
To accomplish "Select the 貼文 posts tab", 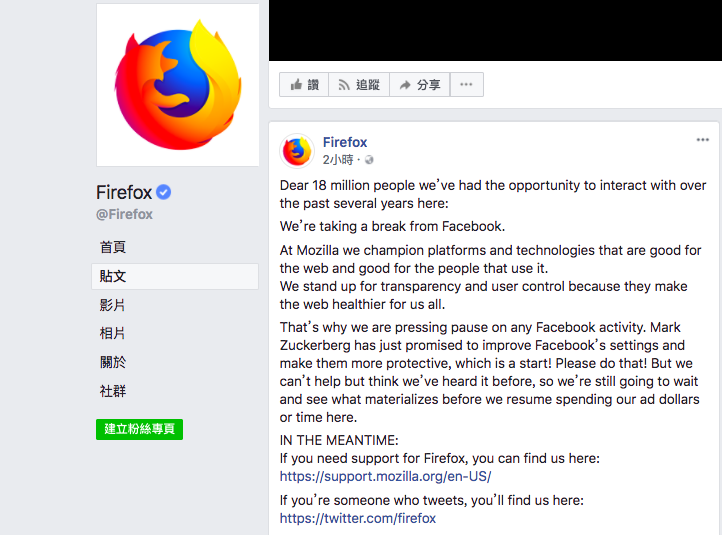I will (175, 276).
